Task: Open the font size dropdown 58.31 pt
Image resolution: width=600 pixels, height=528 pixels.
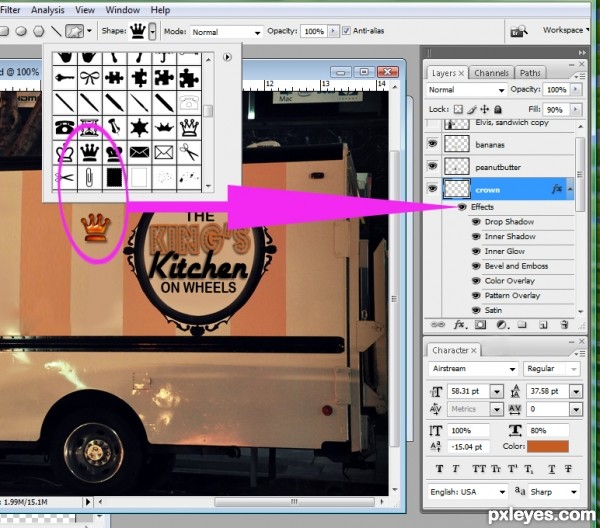Action: coord(497,391)
